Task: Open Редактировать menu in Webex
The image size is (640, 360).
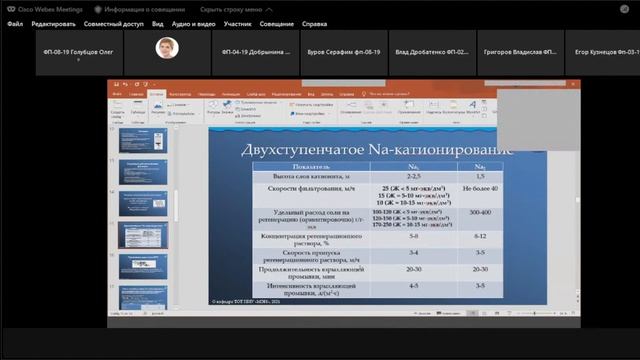Action: (x=53, y=24)
